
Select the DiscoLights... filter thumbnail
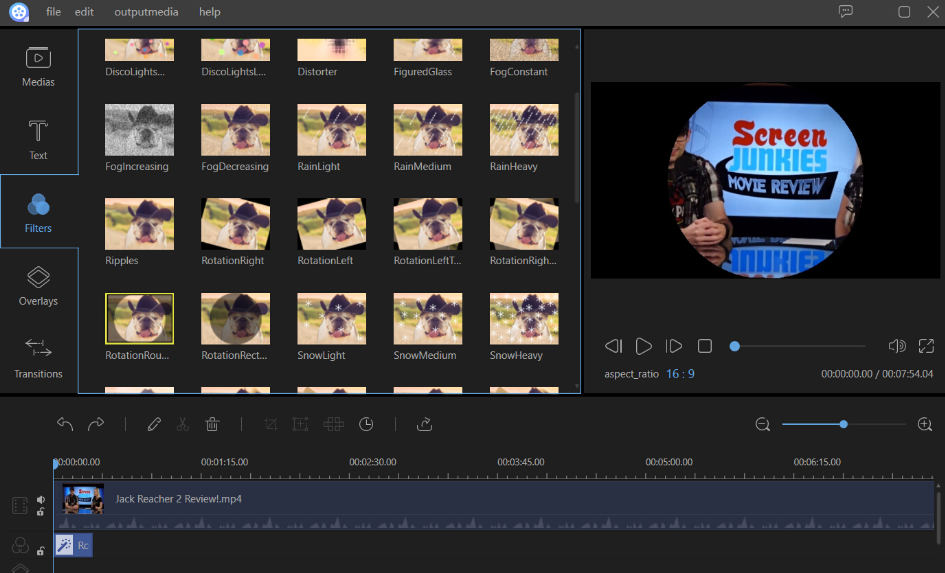coord(139,49)
